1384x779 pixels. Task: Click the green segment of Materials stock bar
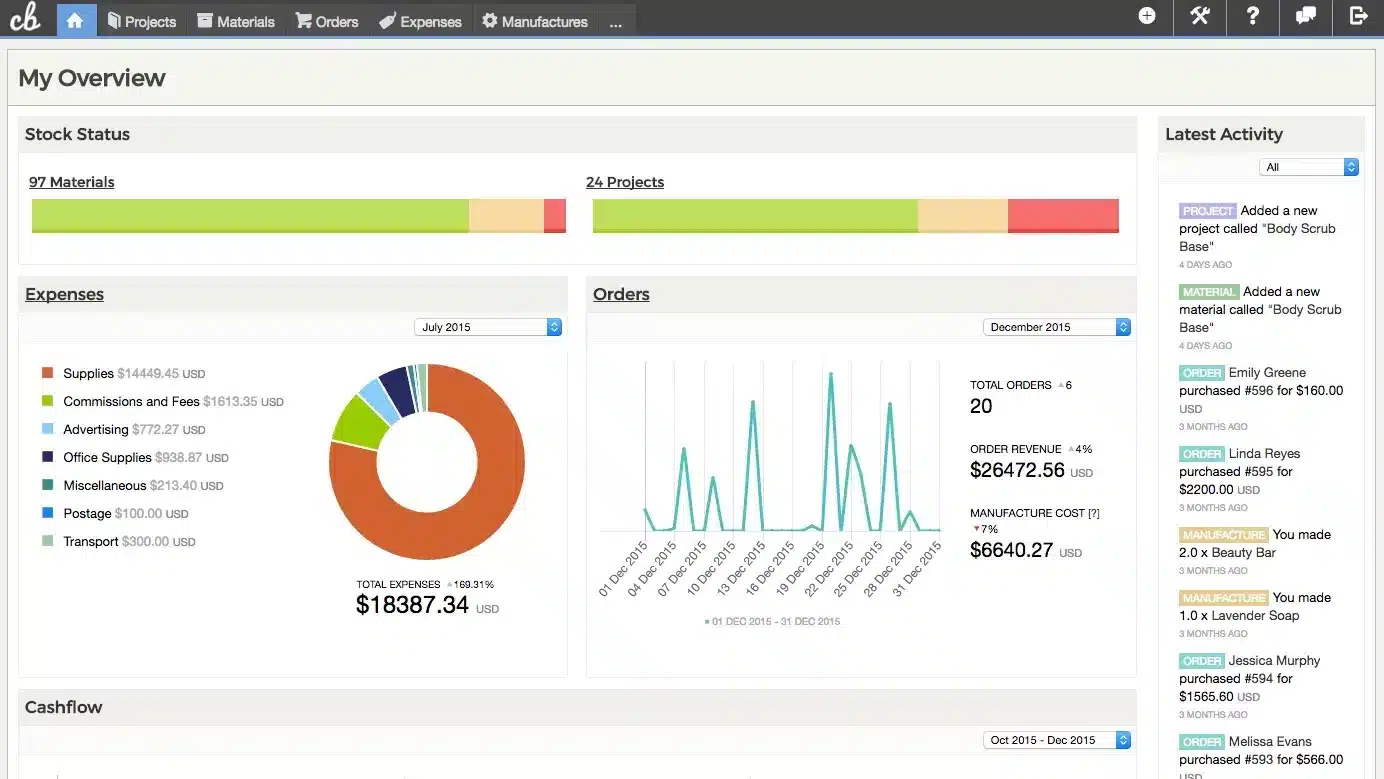click(x=250, y=216)
